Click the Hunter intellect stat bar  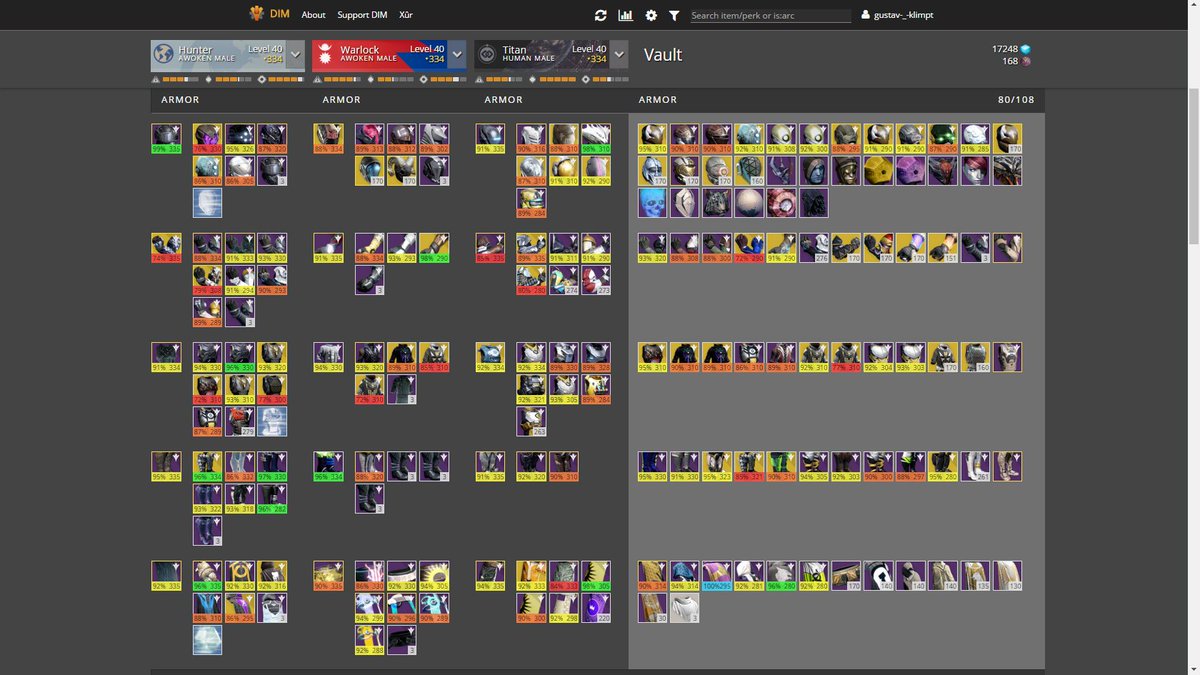click(176, 79)
